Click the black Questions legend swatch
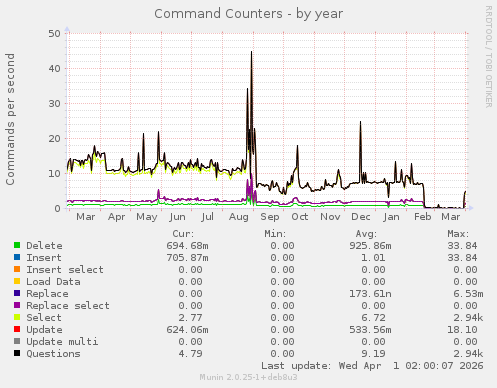 (17, 353)
